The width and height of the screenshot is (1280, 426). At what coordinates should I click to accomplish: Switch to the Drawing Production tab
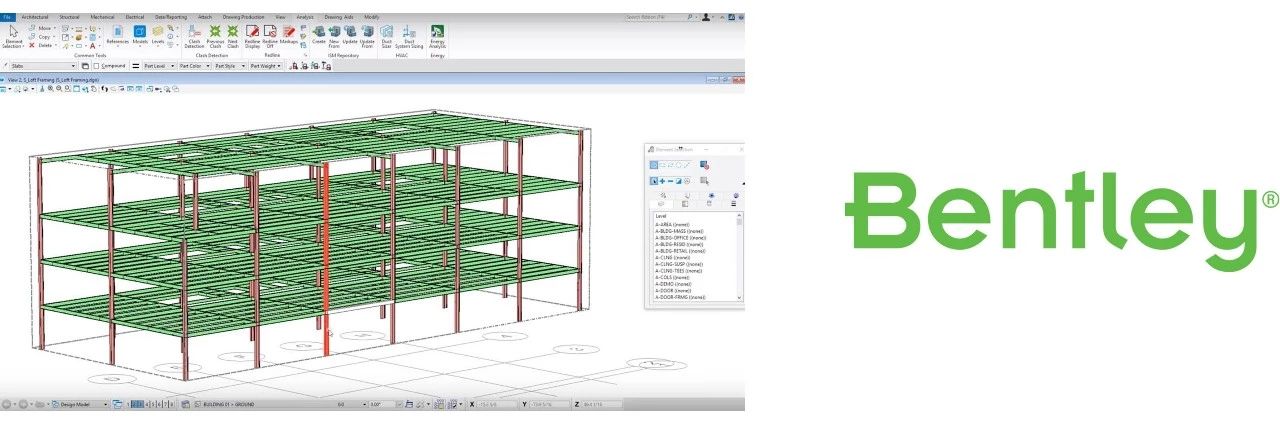point(244,17)
